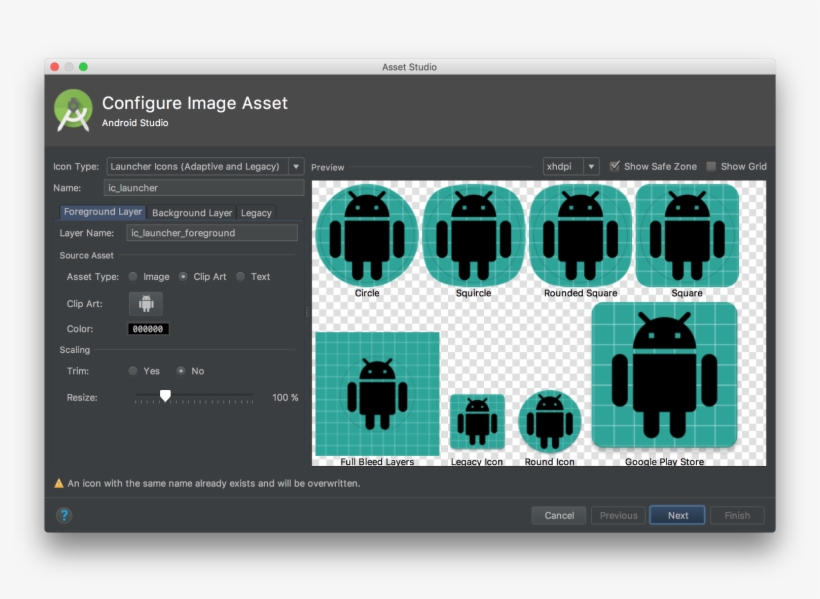Screen dimensions: 820x599
Task: Click the warning triangle icon
Action: click(x=59, y=483)
